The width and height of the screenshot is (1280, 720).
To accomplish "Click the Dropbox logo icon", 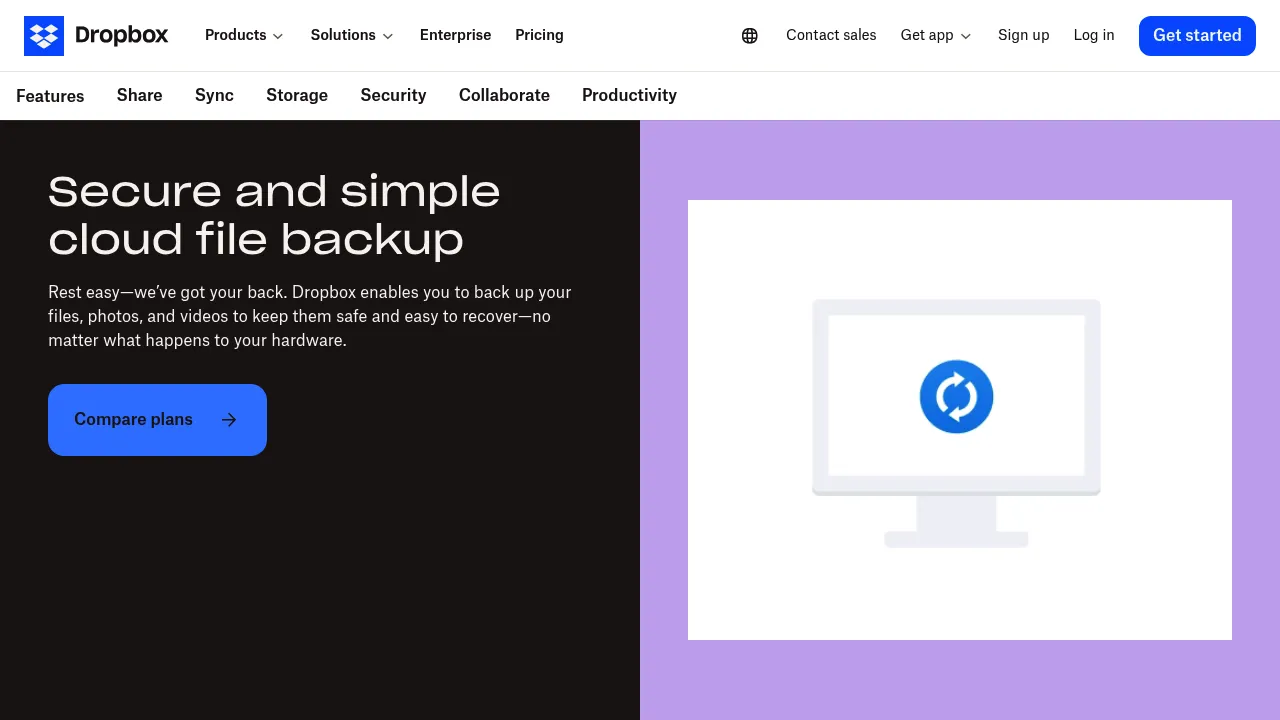I will [44, 36].
